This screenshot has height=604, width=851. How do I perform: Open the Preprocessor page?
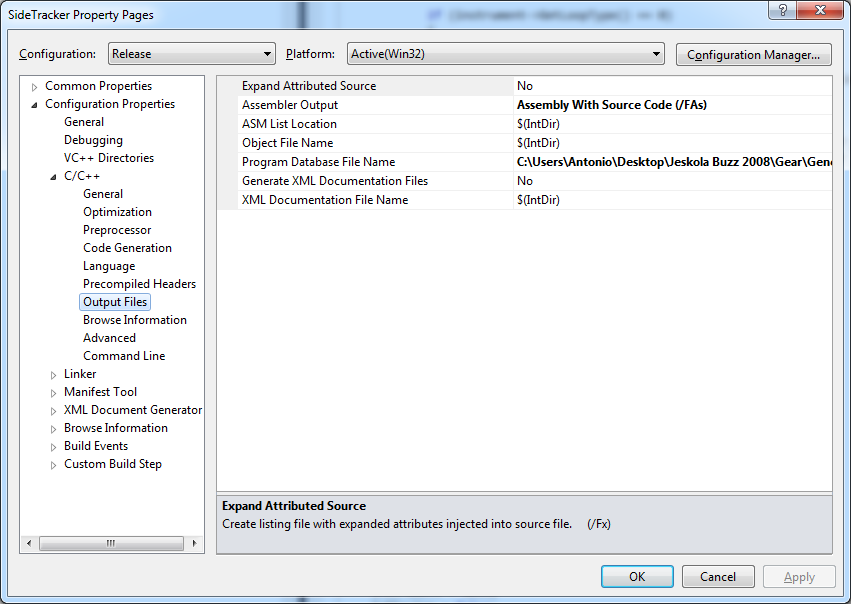(117, 230)
